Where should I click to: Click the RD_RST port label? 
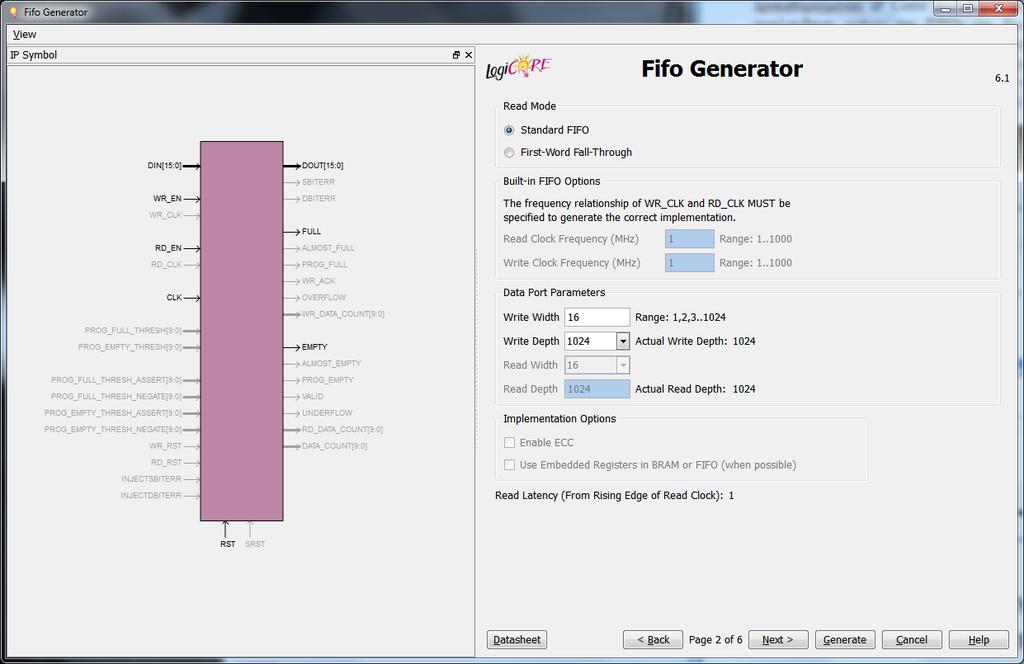click(167, 462)
